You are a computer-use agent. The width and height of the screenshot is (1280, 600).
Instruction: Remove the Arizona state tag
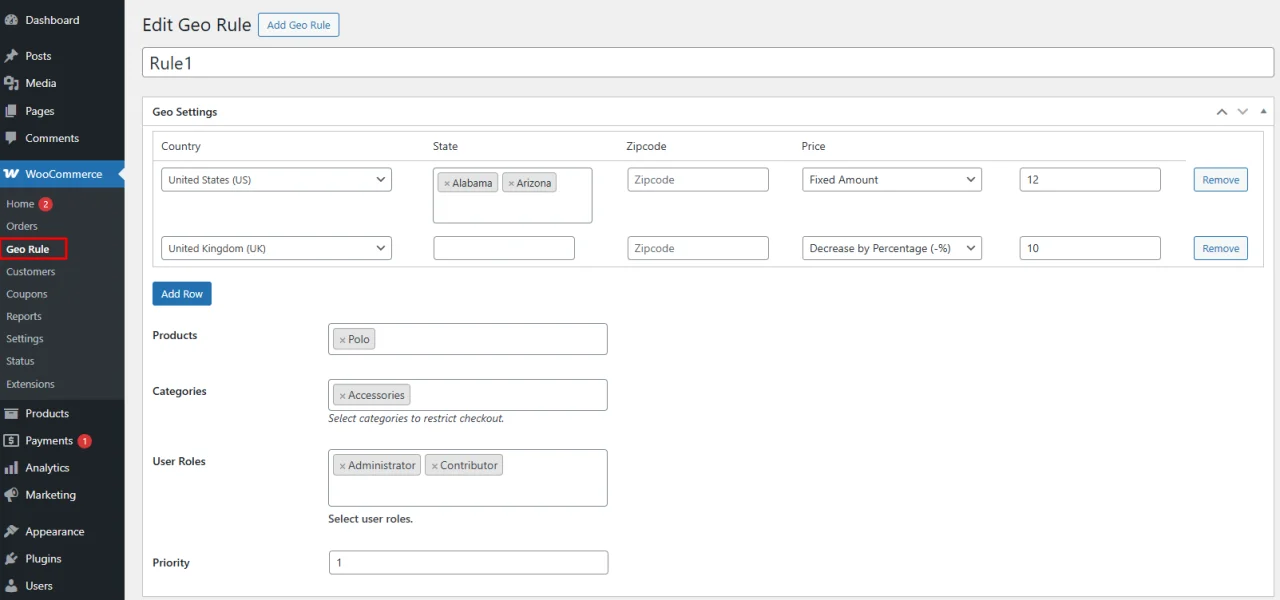tap(511, 184)
